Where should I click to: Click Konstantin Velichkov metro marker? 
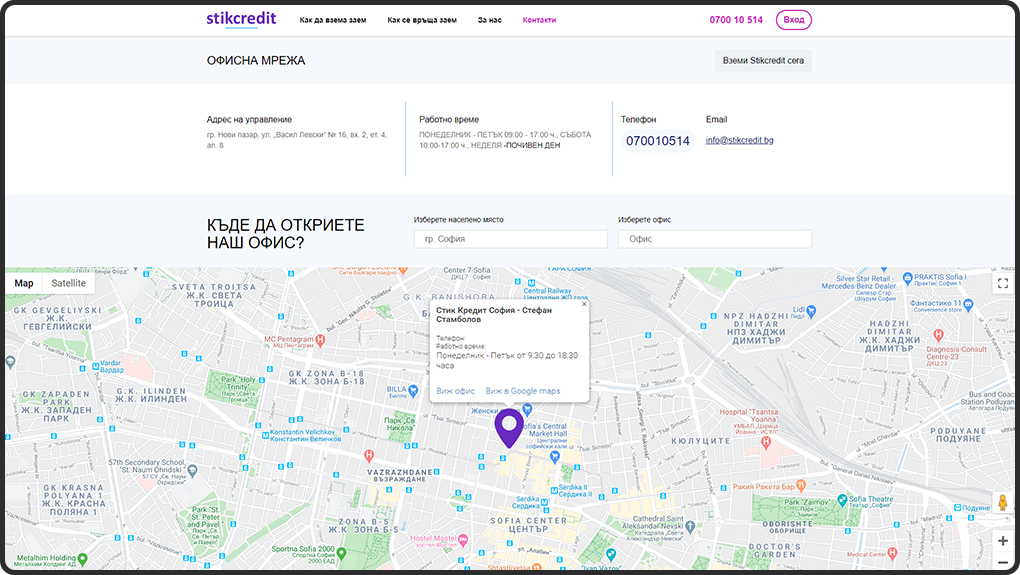[x=265, y=435]
